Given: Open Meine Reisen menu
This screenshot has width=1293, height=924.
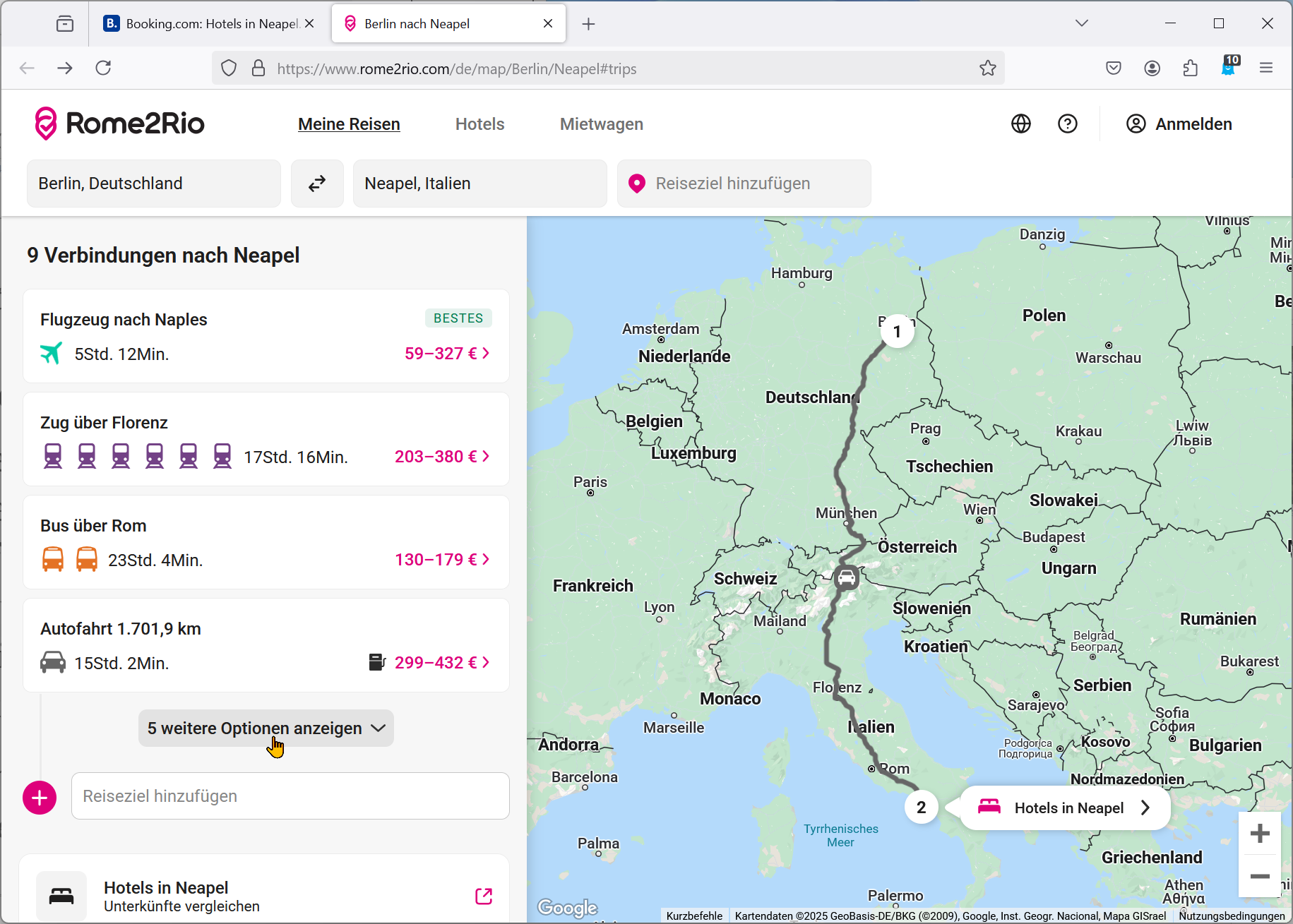Looking at the screenshot, I should (349, 124).
